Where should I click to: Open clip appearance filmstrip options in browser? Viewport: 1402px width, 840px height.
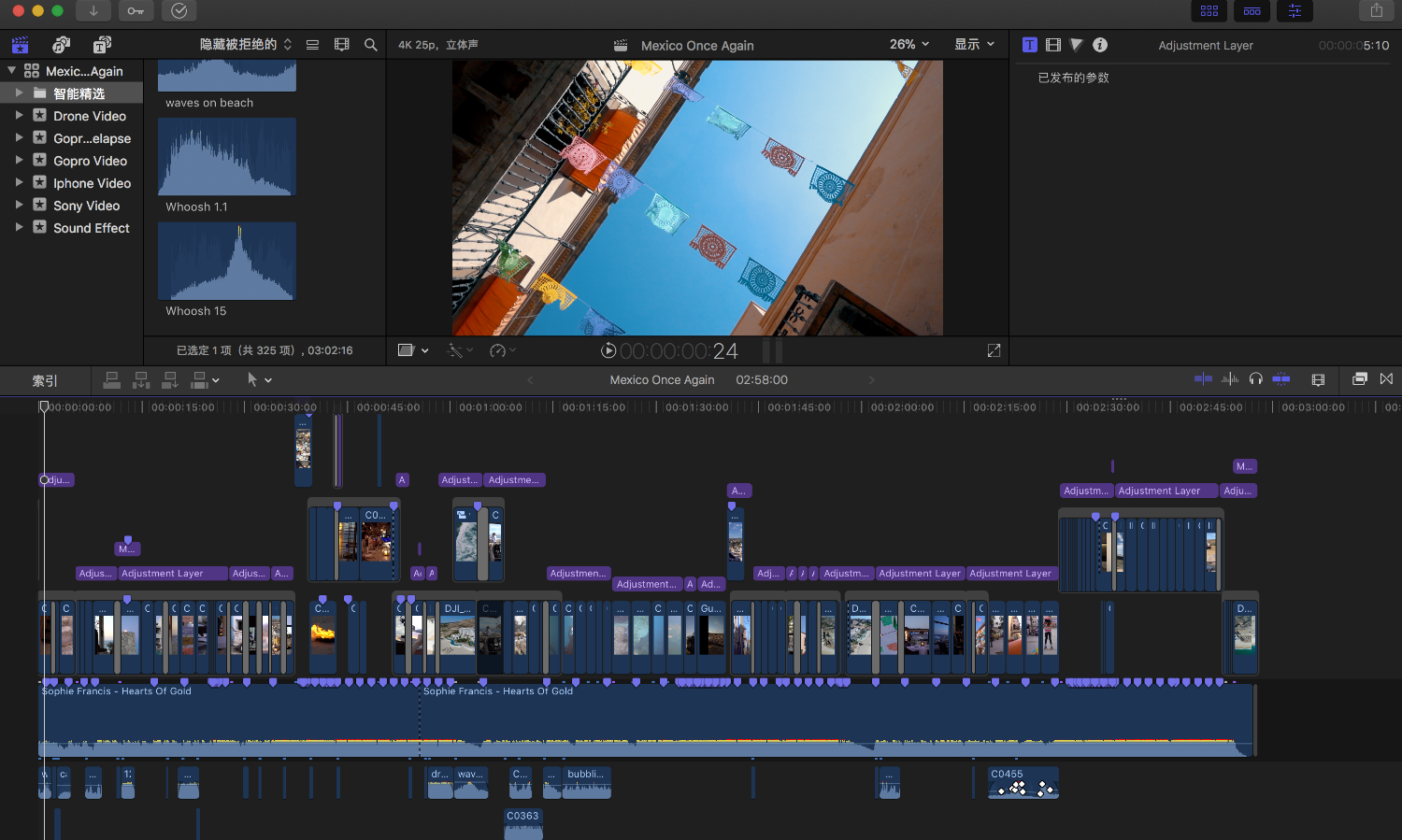pos(342,45)
